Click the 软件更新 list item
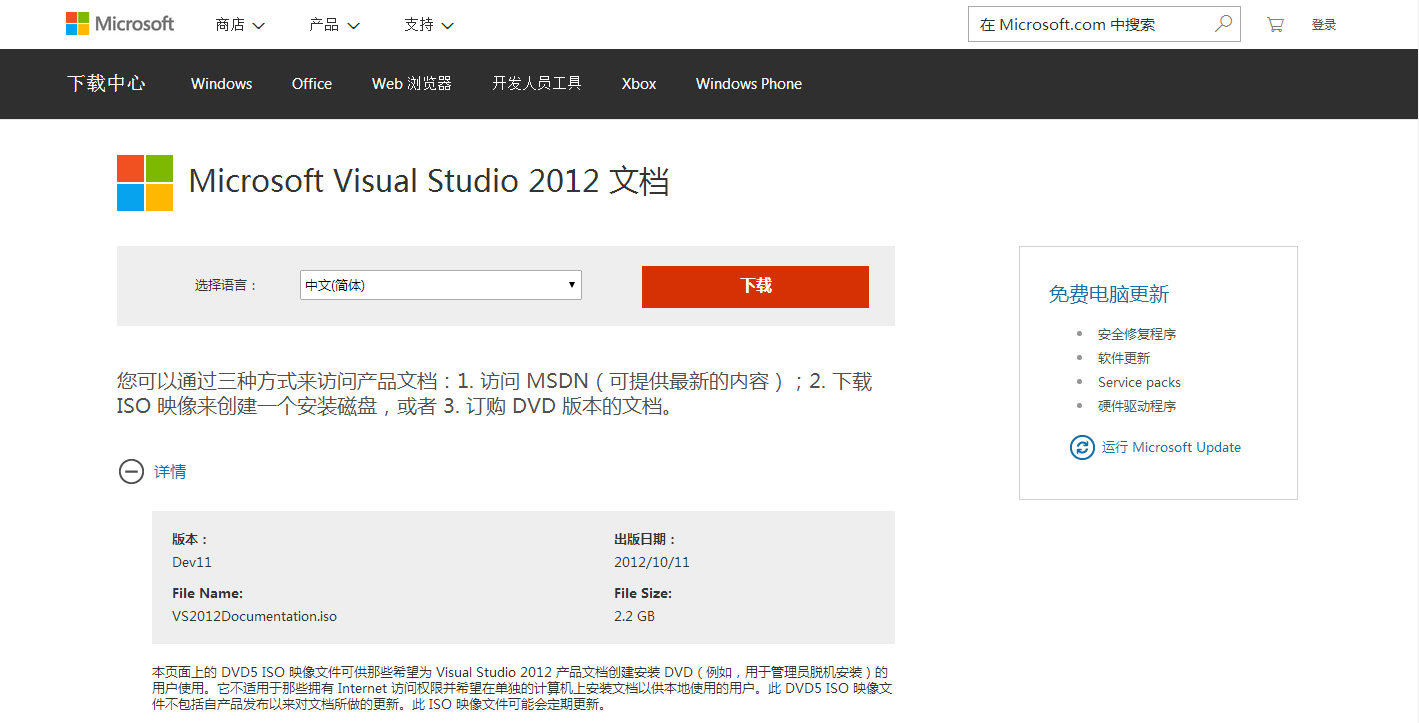 (1124, 358)
